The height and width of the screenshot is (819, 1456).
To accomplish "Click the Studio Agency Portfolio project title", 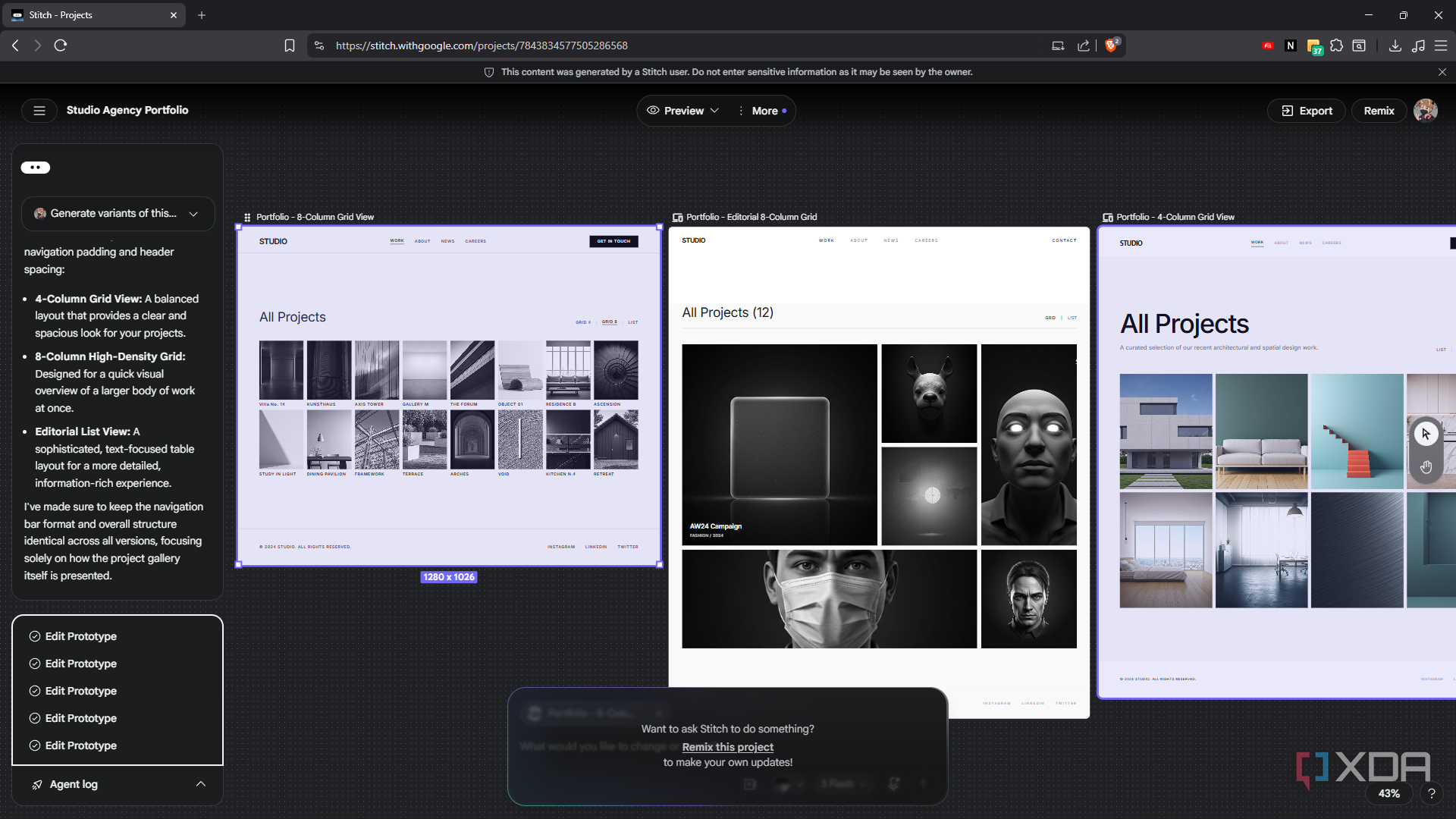I will pos(127,111).
